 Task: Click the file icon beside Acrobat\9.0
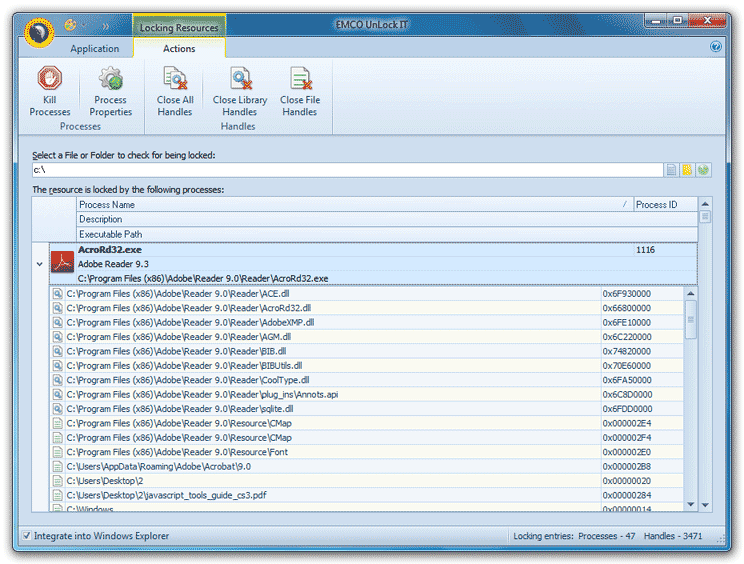pos(57,466)
